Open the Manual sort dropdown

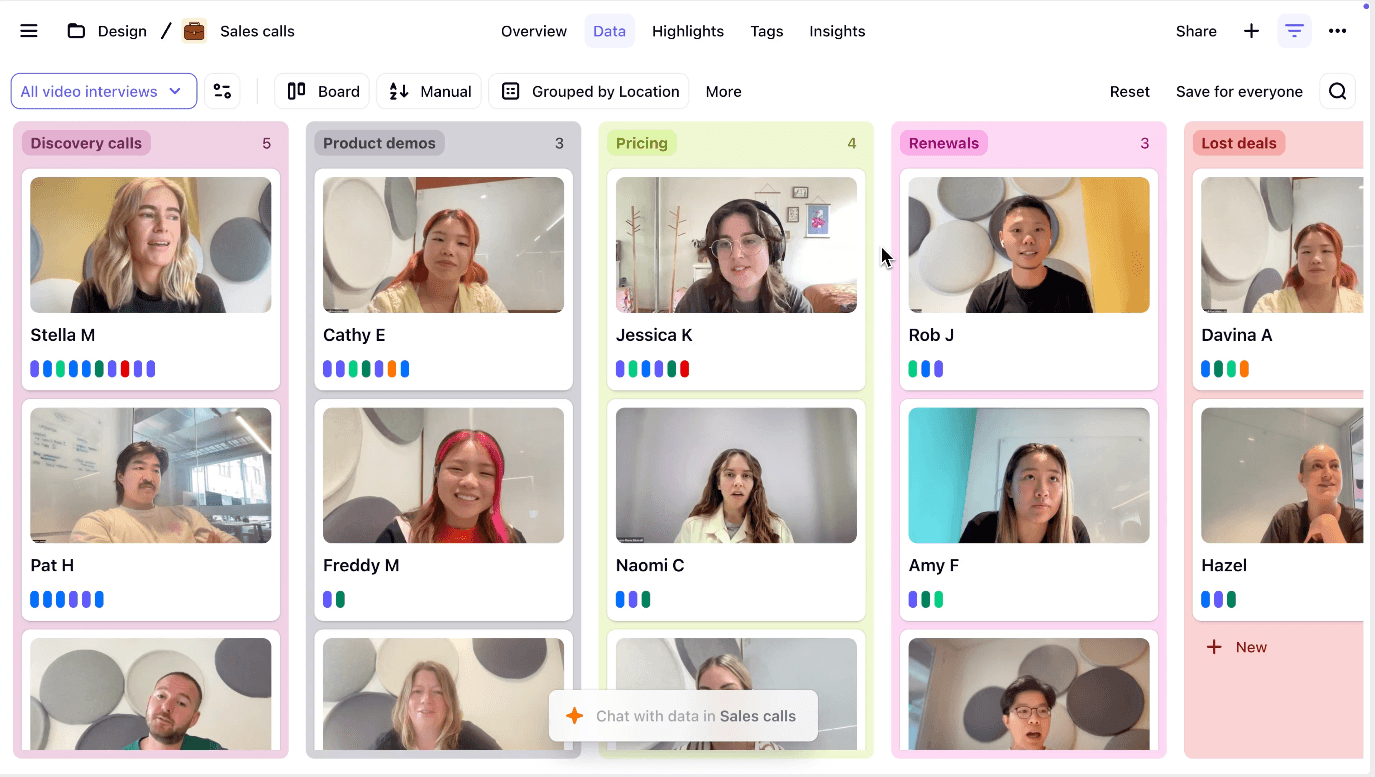[x=429, y=91]
